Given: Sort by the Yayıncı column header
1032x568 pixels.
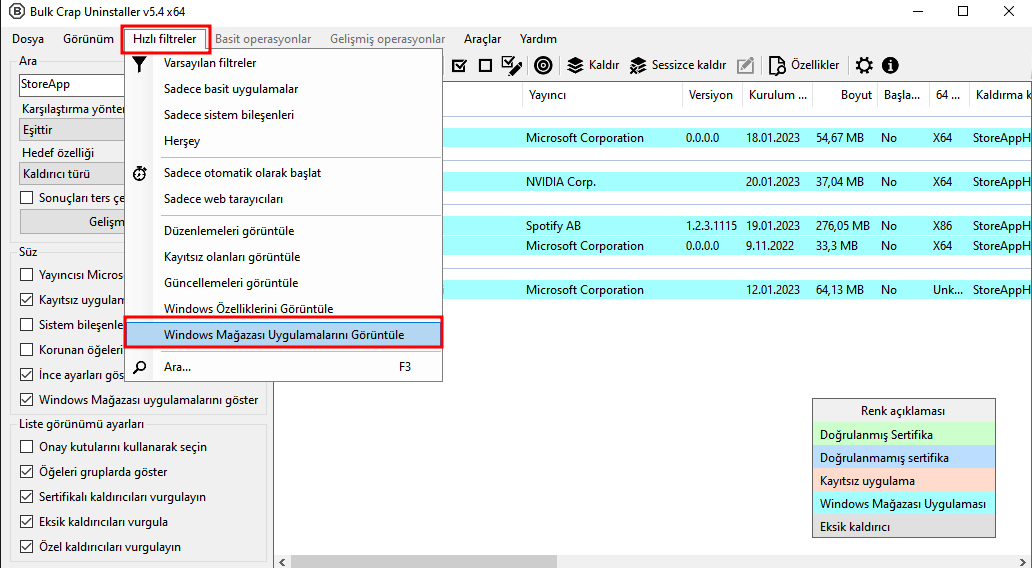Looking at the screenshot, I should coord(602,95).
